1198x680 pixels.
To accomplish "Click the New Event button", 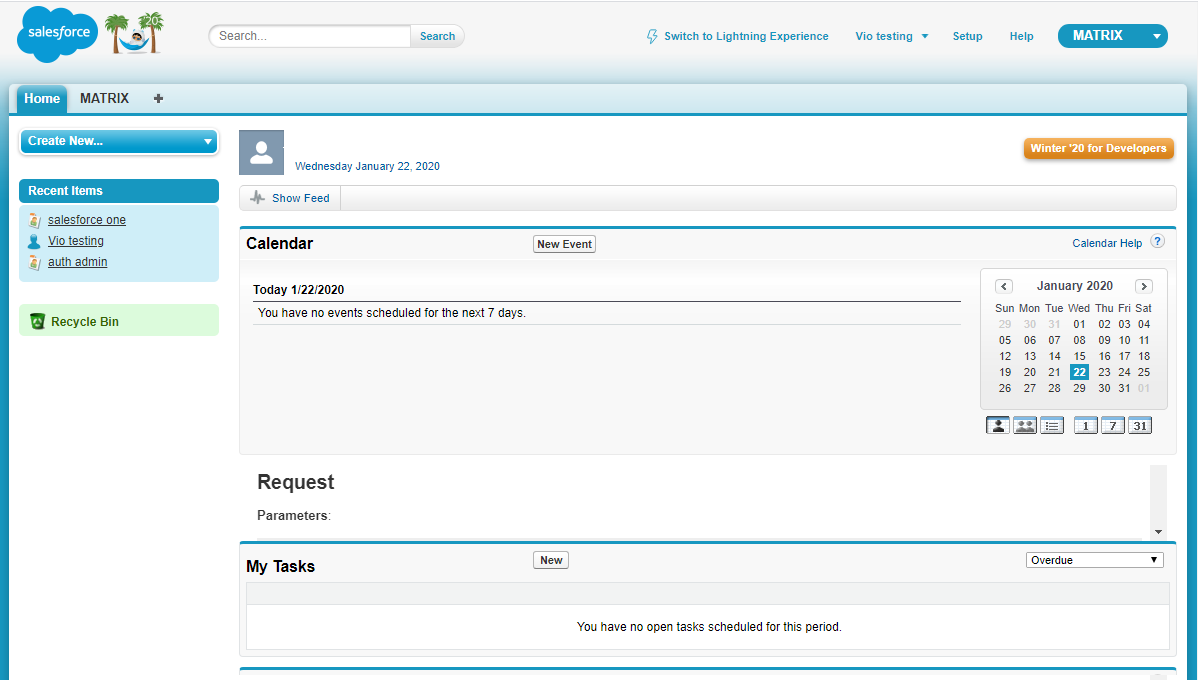I will tap(564, 244).
